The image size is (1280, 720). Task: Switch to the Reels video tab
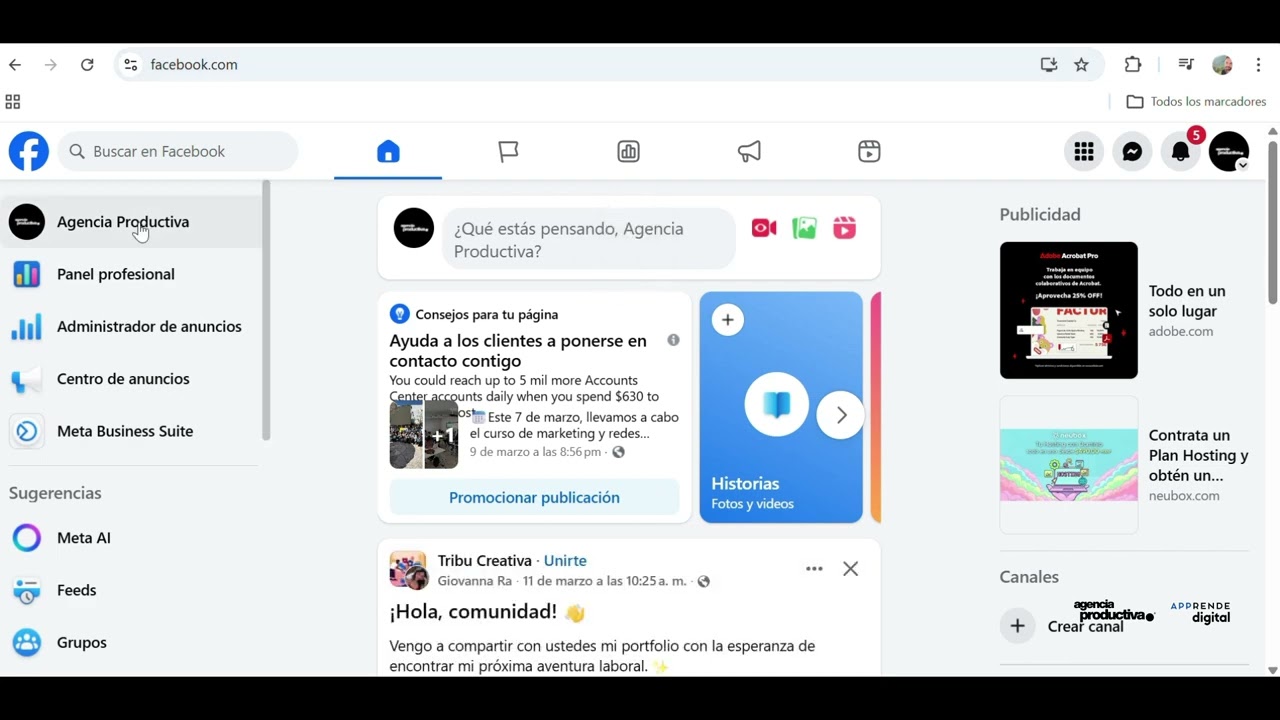[869, 152]
